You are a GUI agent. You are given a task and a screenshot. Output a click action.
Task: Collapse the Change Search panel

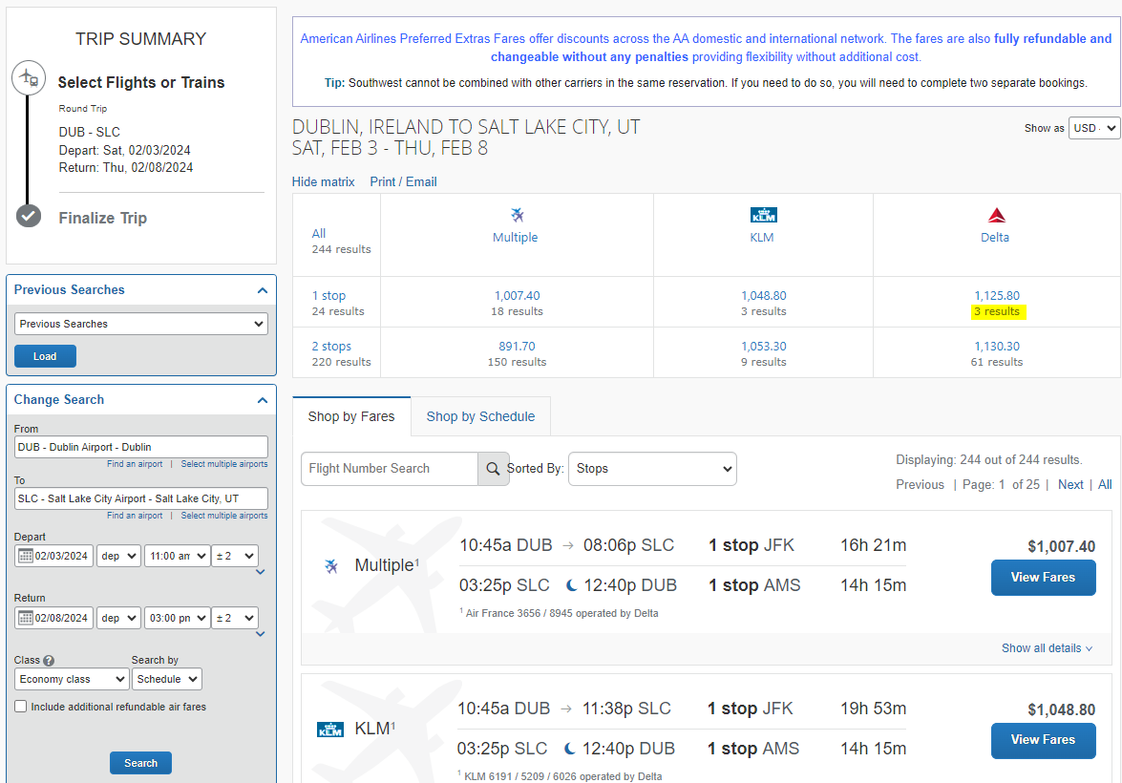tap(262, 400)
